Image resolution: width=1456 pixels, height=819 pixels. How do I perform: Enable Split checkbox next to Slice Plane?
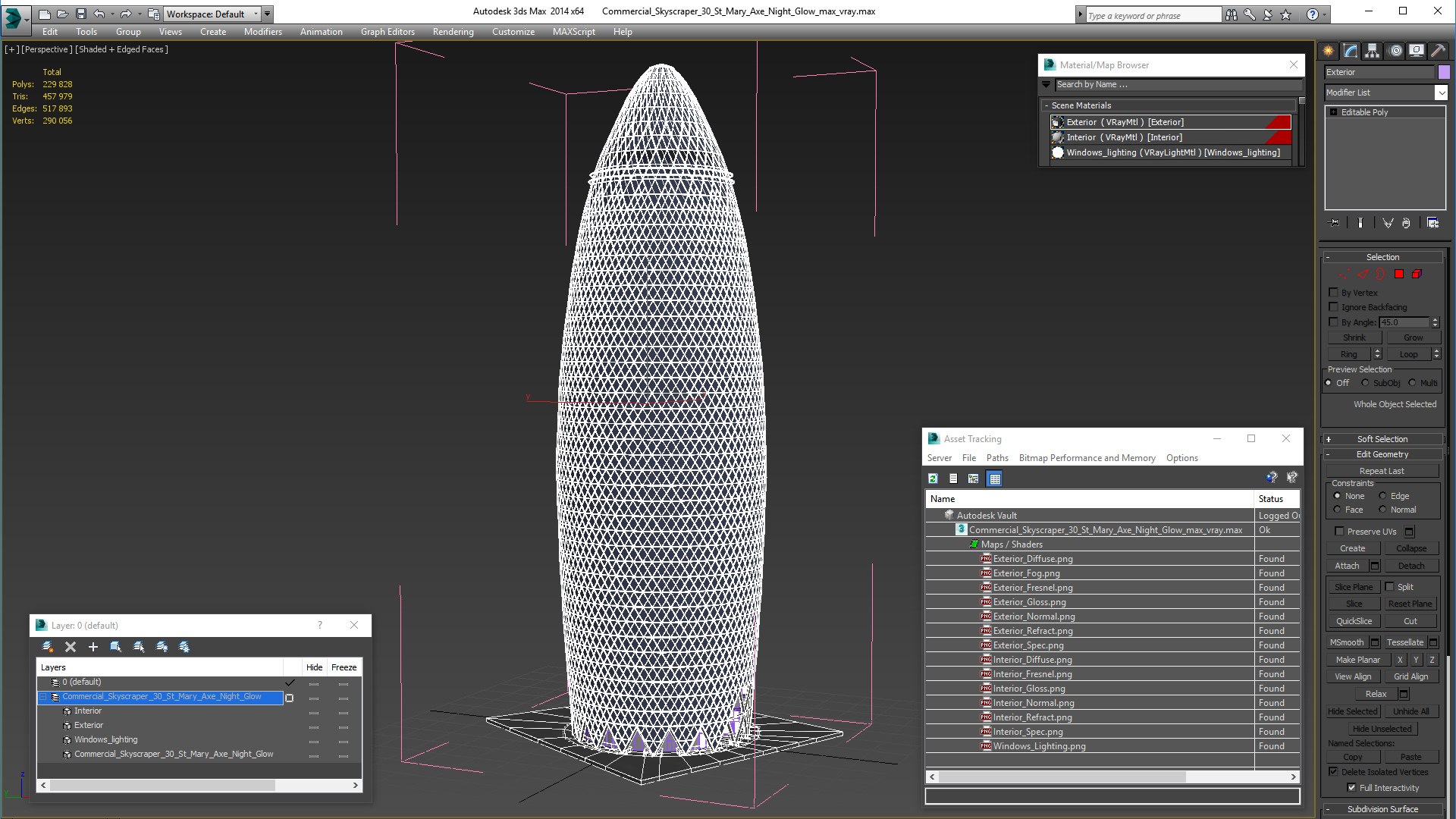pyautogui.click(x=1390, y=587)
